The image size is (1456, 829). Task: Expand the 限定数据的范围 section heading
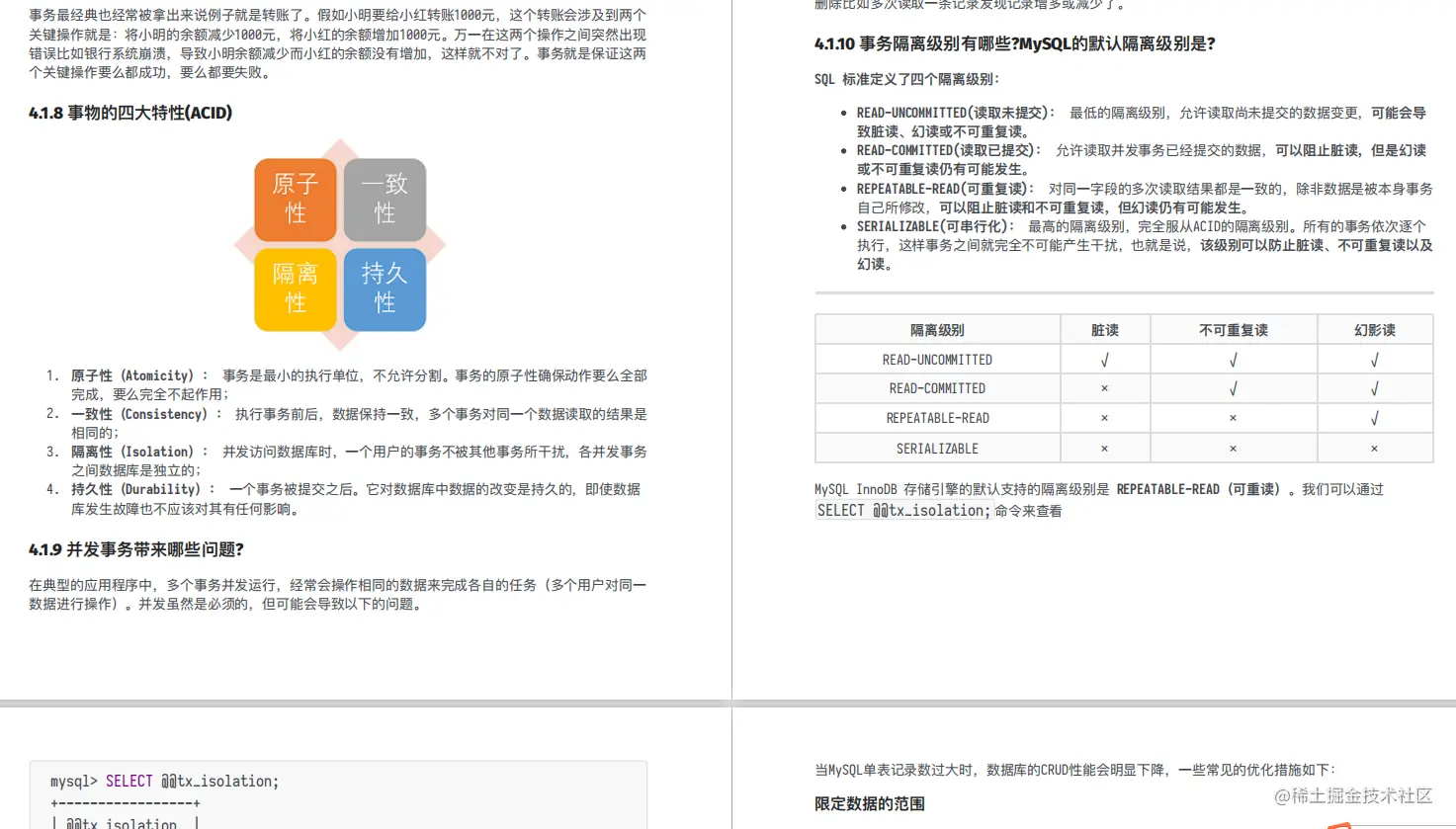pos(868,803)
